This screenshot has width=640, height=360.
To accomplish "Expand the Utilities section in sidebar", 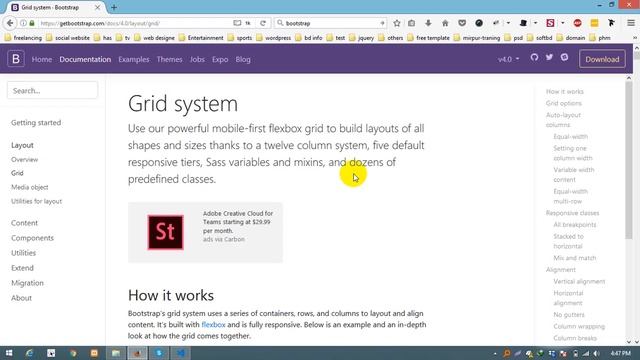I will tap(23, 253).
